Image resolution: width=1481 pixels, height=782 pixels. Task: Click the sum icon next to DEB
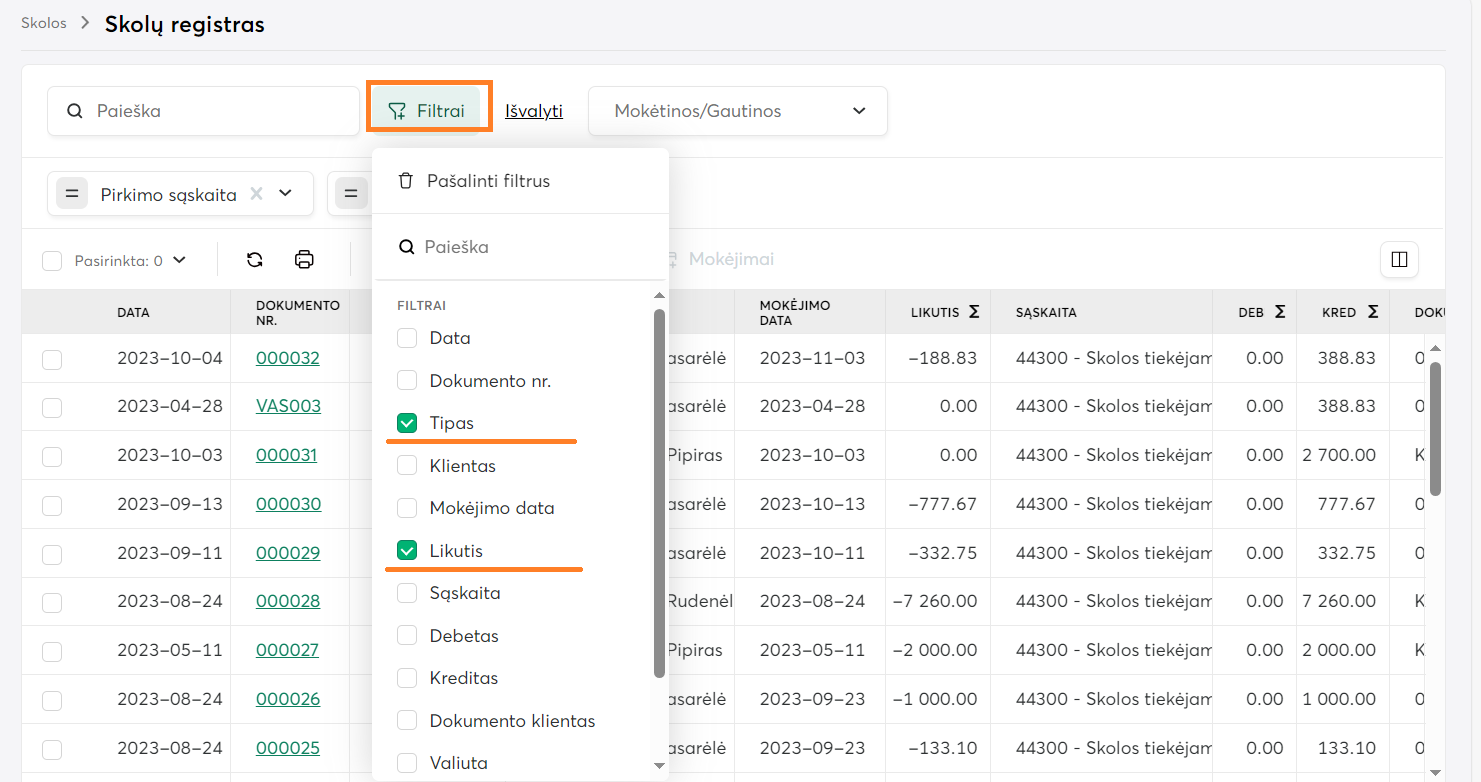coord(1279,312)
